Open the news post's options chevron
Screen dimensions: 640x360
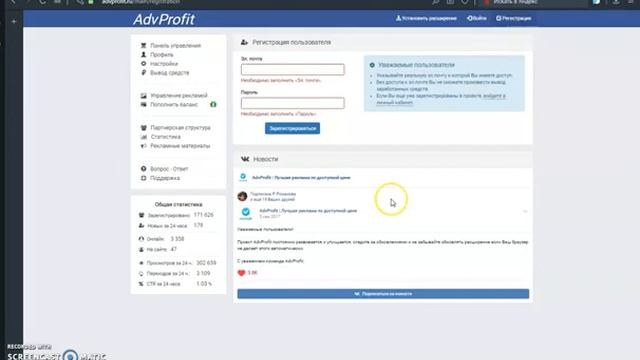525,211
